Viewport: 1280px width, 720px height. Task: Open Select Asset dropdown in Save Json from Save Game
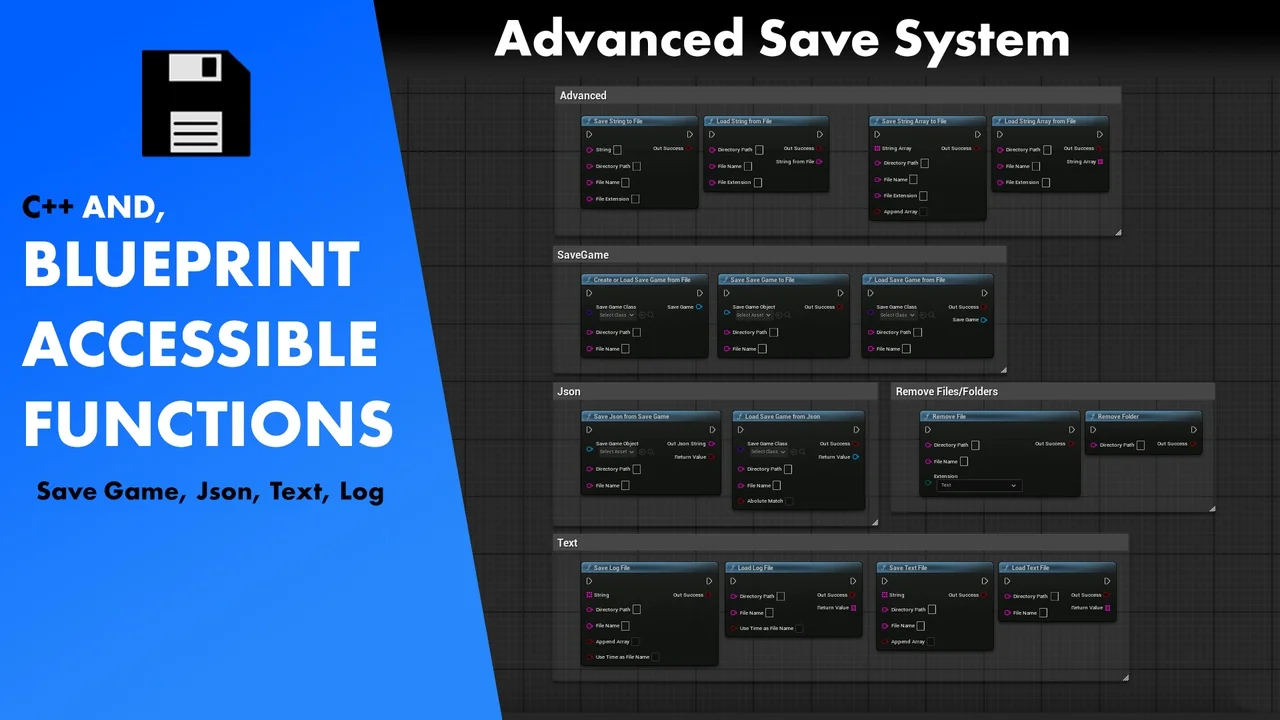617,452
